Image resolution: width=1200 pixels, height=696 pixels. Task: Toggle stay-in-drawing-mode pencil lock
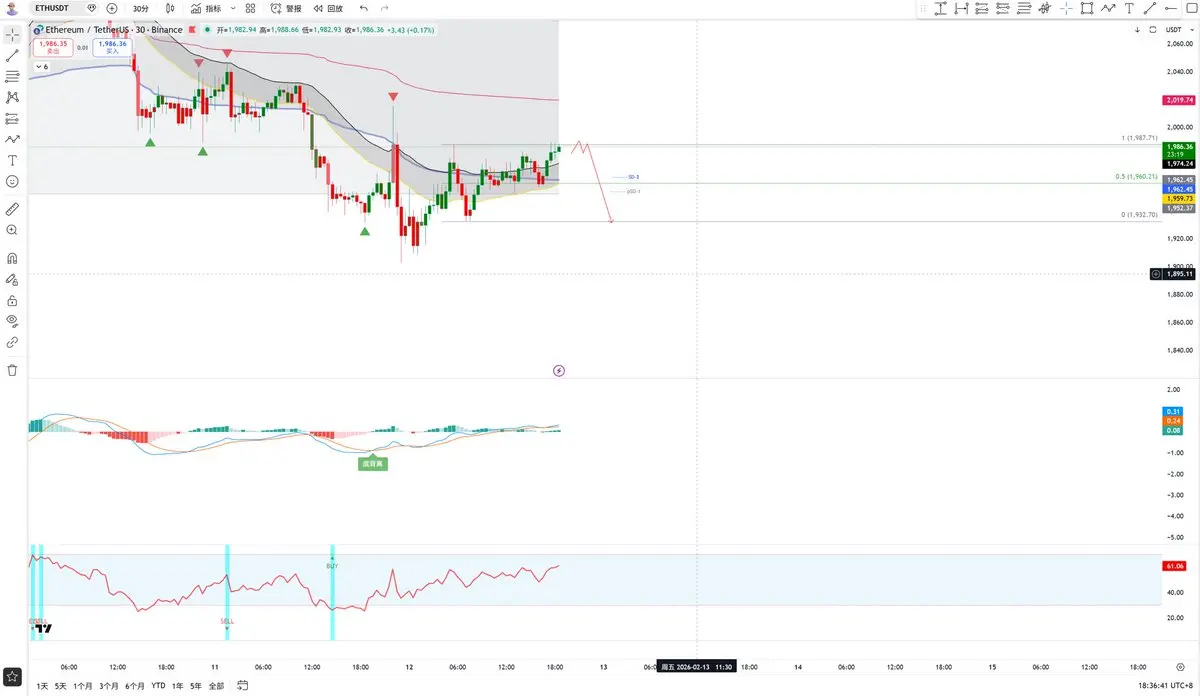[x=12, y=279]
